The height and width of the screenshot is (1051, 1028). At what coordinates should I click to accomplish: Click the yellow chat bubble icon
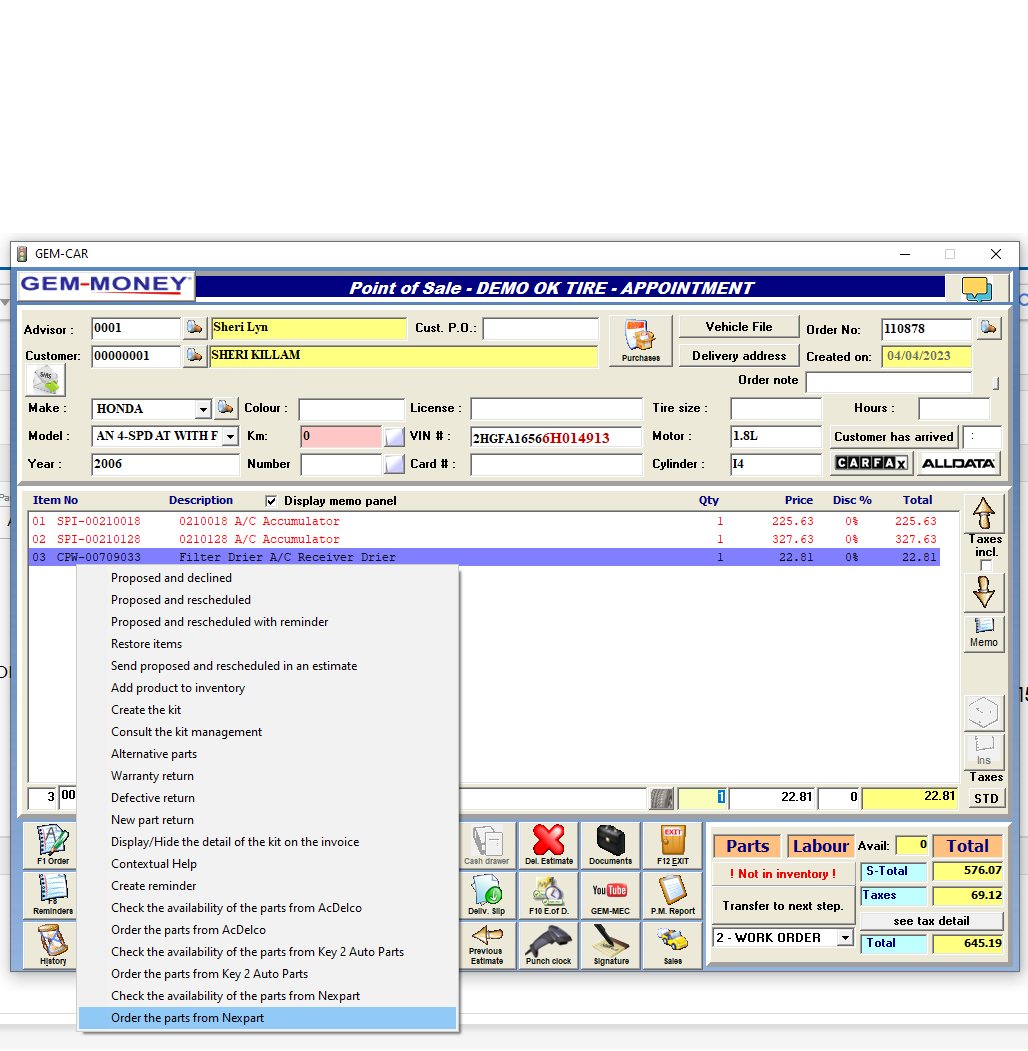click(976, 289)
